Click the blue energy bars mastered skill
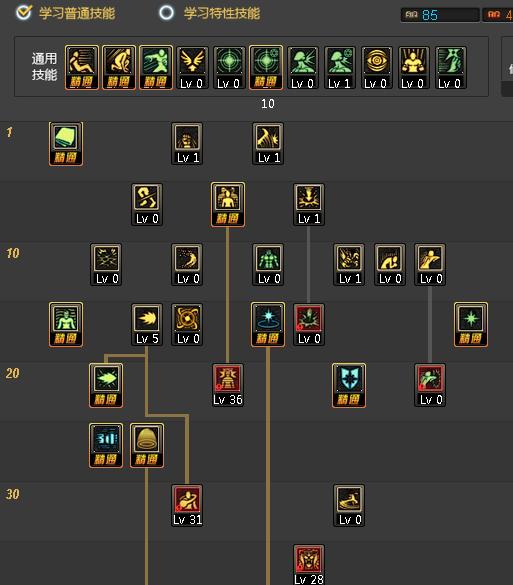The width and height of the screenshot is (513, 585). tap(106, 445)
